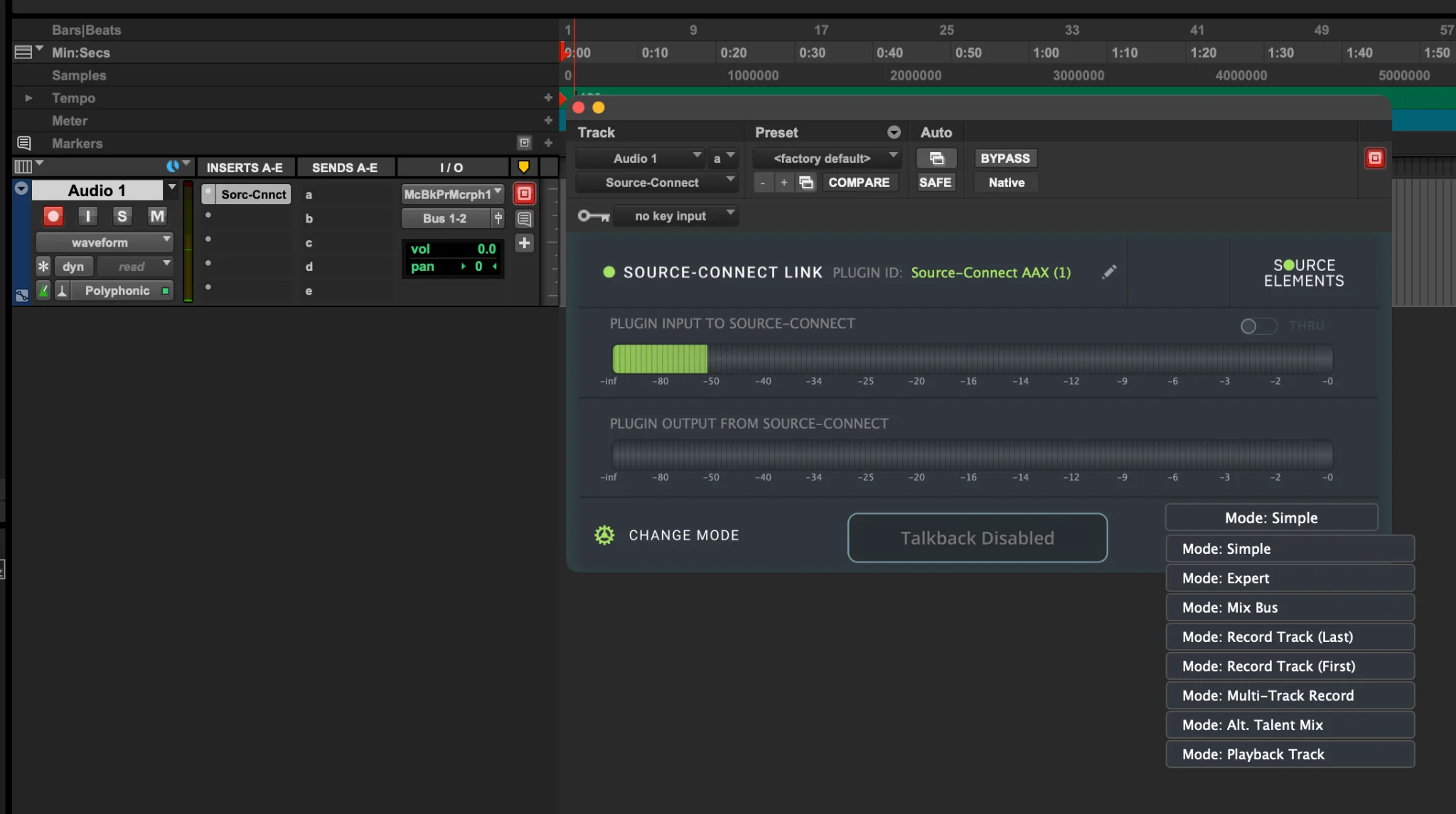Toggle the plugin window target button
The image size is (1456, 814).
pyautogui.click(x=1375, y=158)
